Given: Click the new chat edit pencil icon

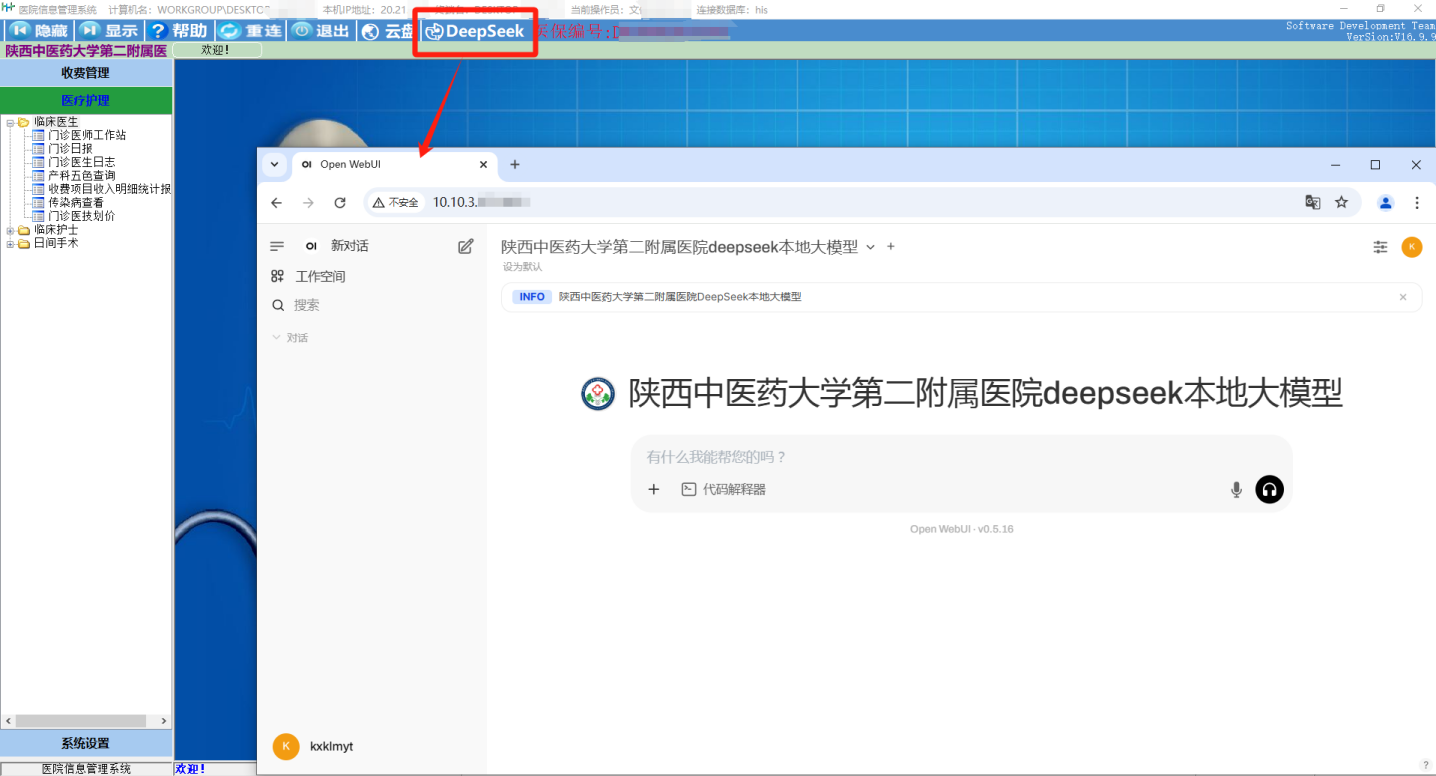Looking at the screenshot, I should click(x=465, y=246).
